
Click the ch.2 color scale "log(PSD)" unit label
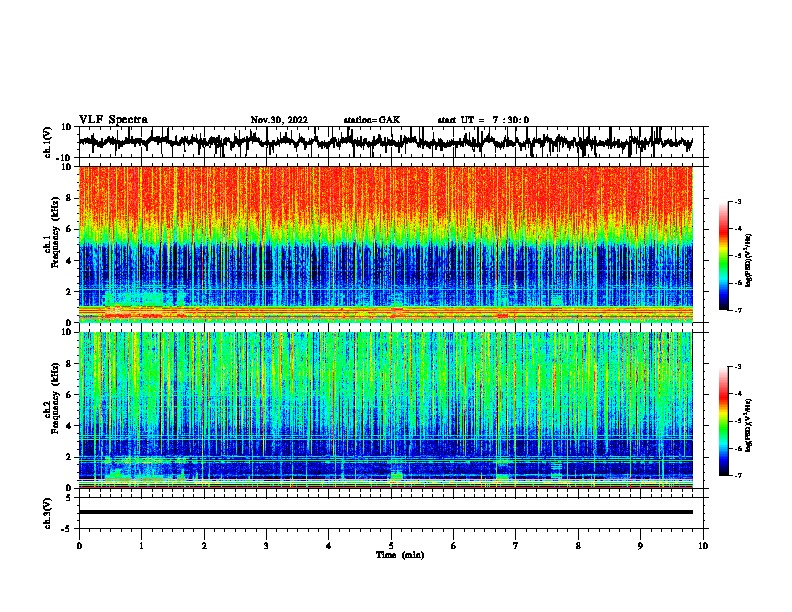[748, 425]
